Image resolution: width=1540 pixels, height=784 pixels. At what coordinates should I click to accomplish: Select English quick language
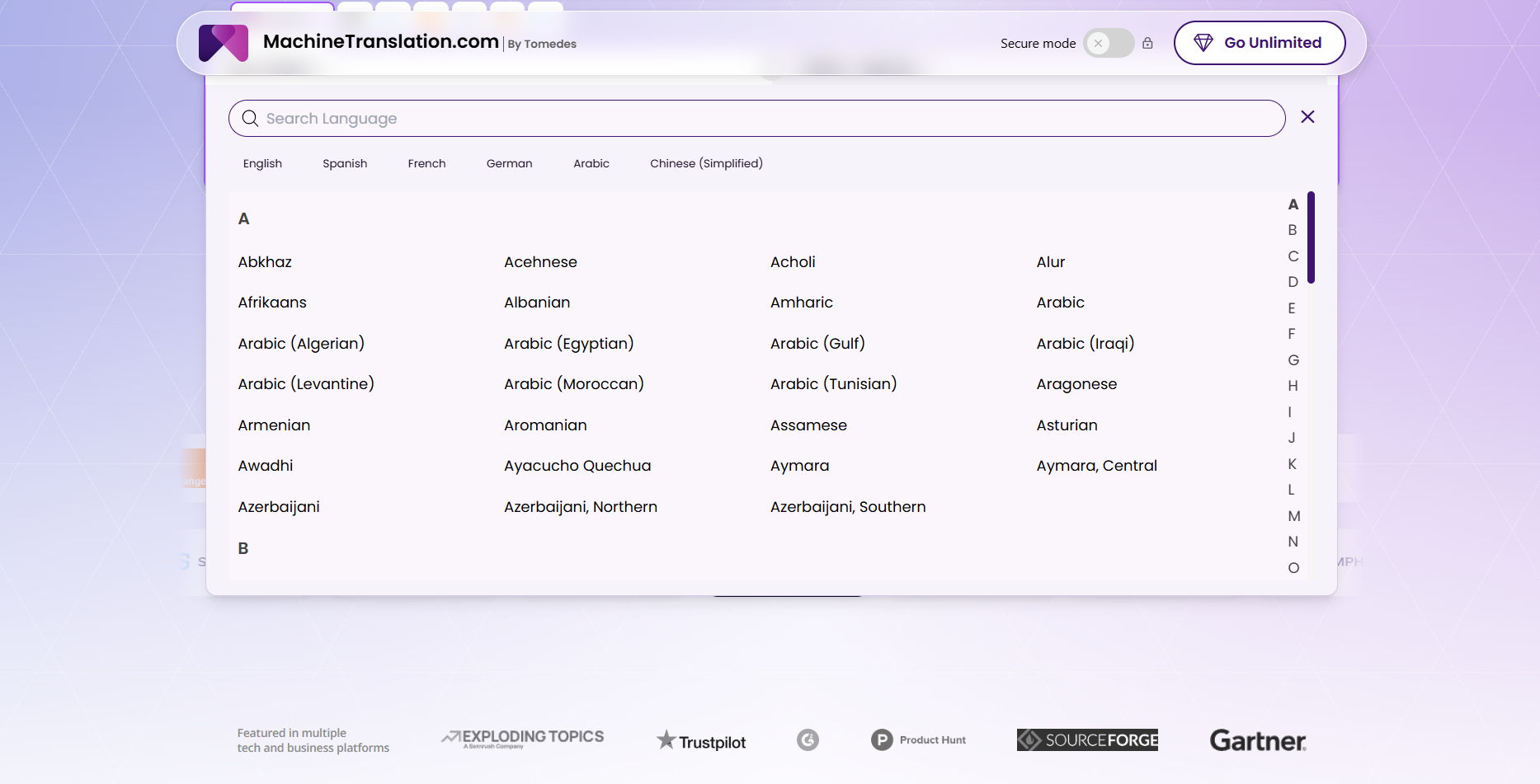262,163
